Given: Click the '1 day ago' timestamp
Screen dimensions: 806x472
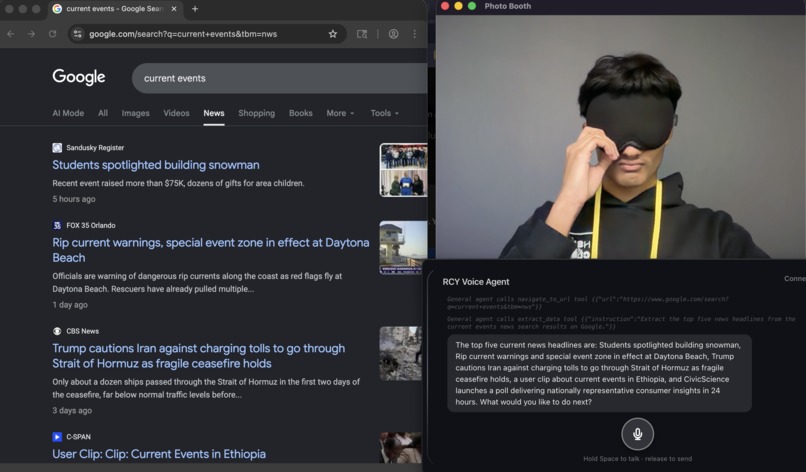Looking at the screenshot, I should 70,304.
